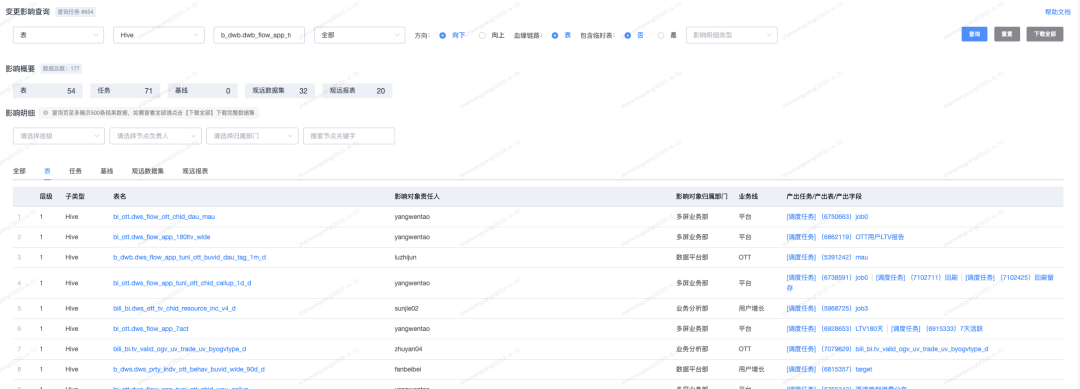The width and height of the screenshot is (1080, 389).
Task: Click the 搜索节点关键字 search field
Action: tap(349, 136)
